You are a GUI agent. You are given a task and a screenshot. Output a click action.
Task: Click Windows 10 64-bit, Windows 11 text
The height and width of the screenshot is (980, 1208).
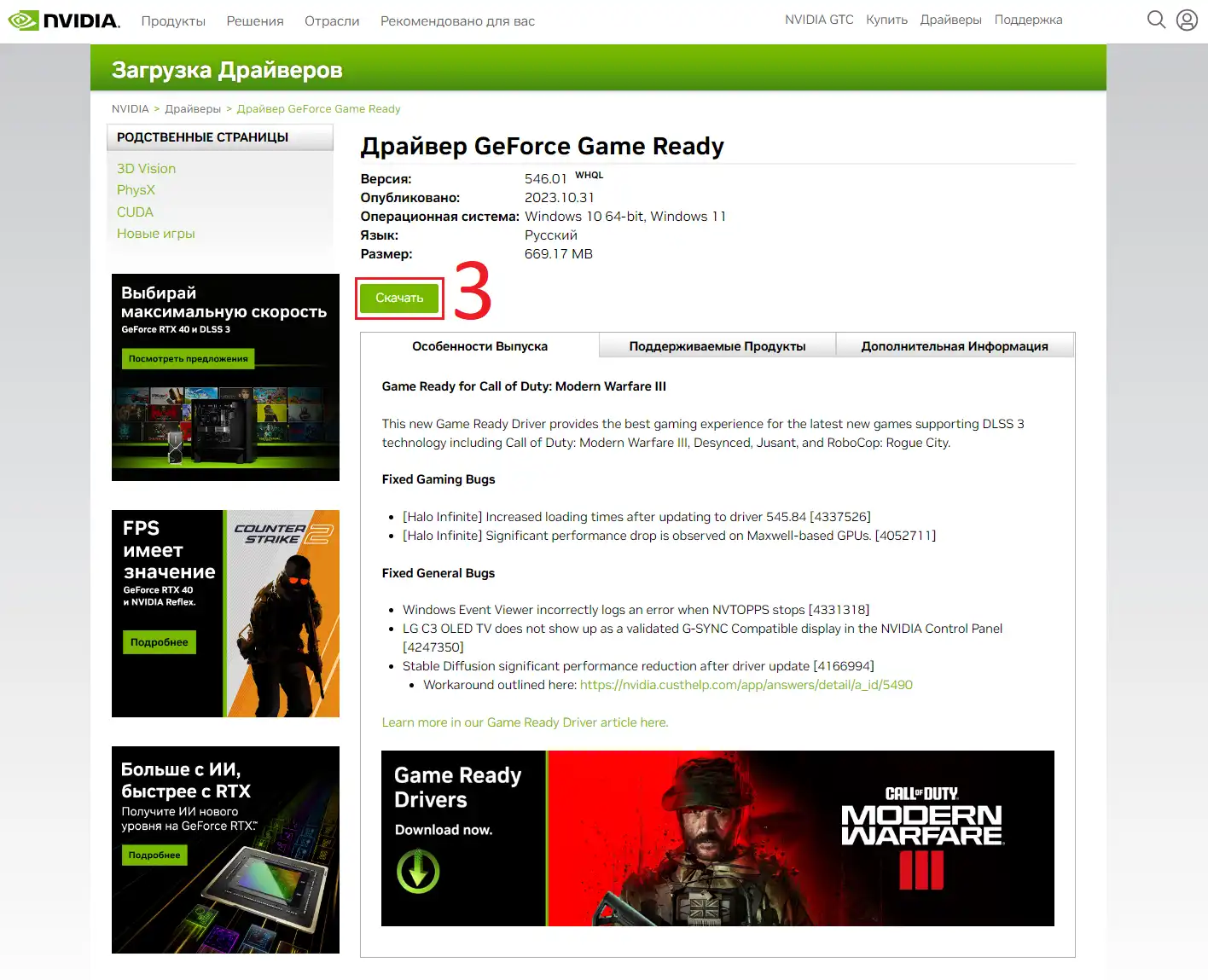click(x=625, y=217)
